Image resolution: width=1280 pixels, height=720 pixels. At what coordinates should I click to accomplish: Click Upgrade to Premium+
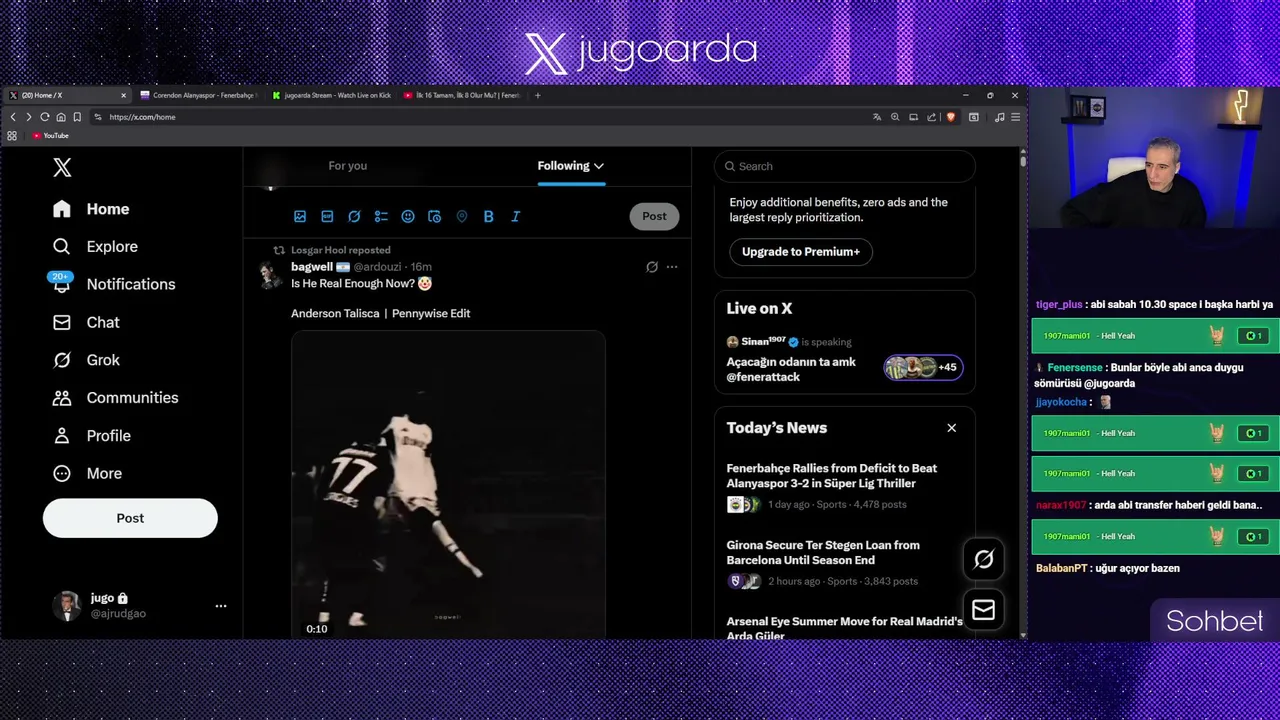point(801,252)
